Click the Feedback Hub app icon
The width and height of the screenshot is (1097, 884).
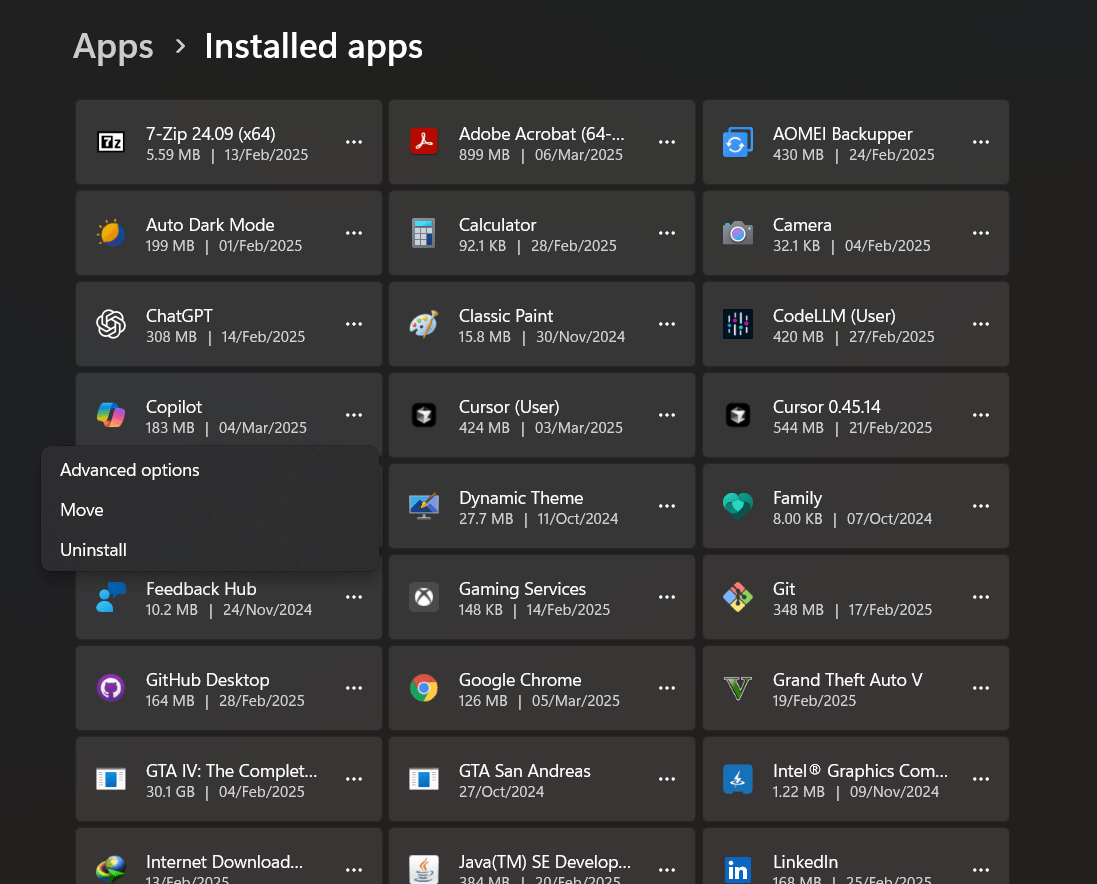(111, 597)
